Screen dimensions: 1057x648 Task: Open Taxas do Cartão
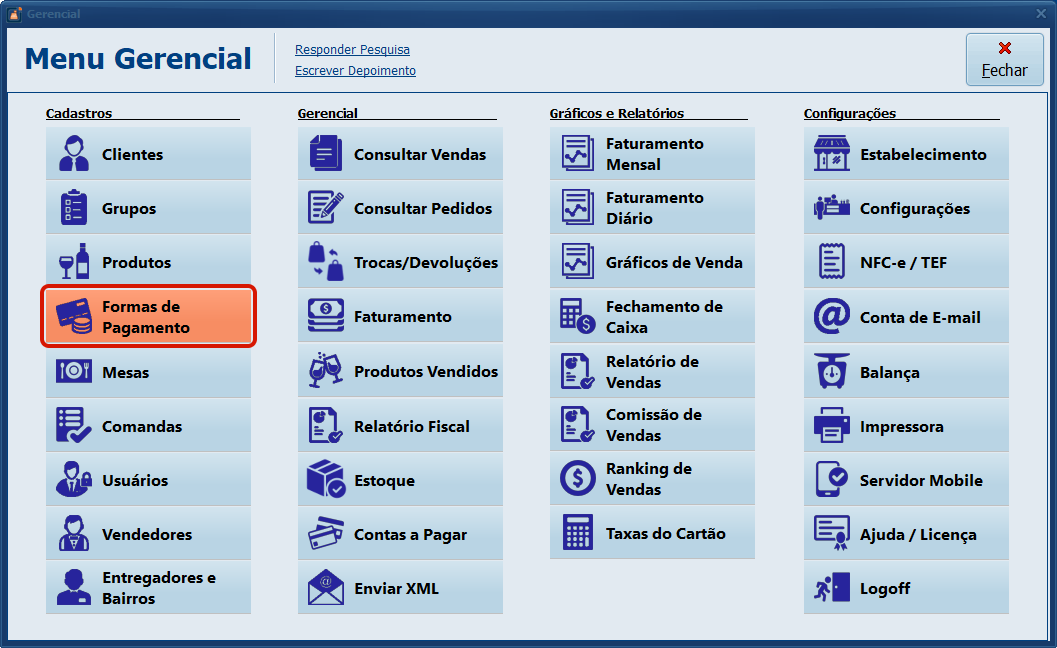pos(652,533)
